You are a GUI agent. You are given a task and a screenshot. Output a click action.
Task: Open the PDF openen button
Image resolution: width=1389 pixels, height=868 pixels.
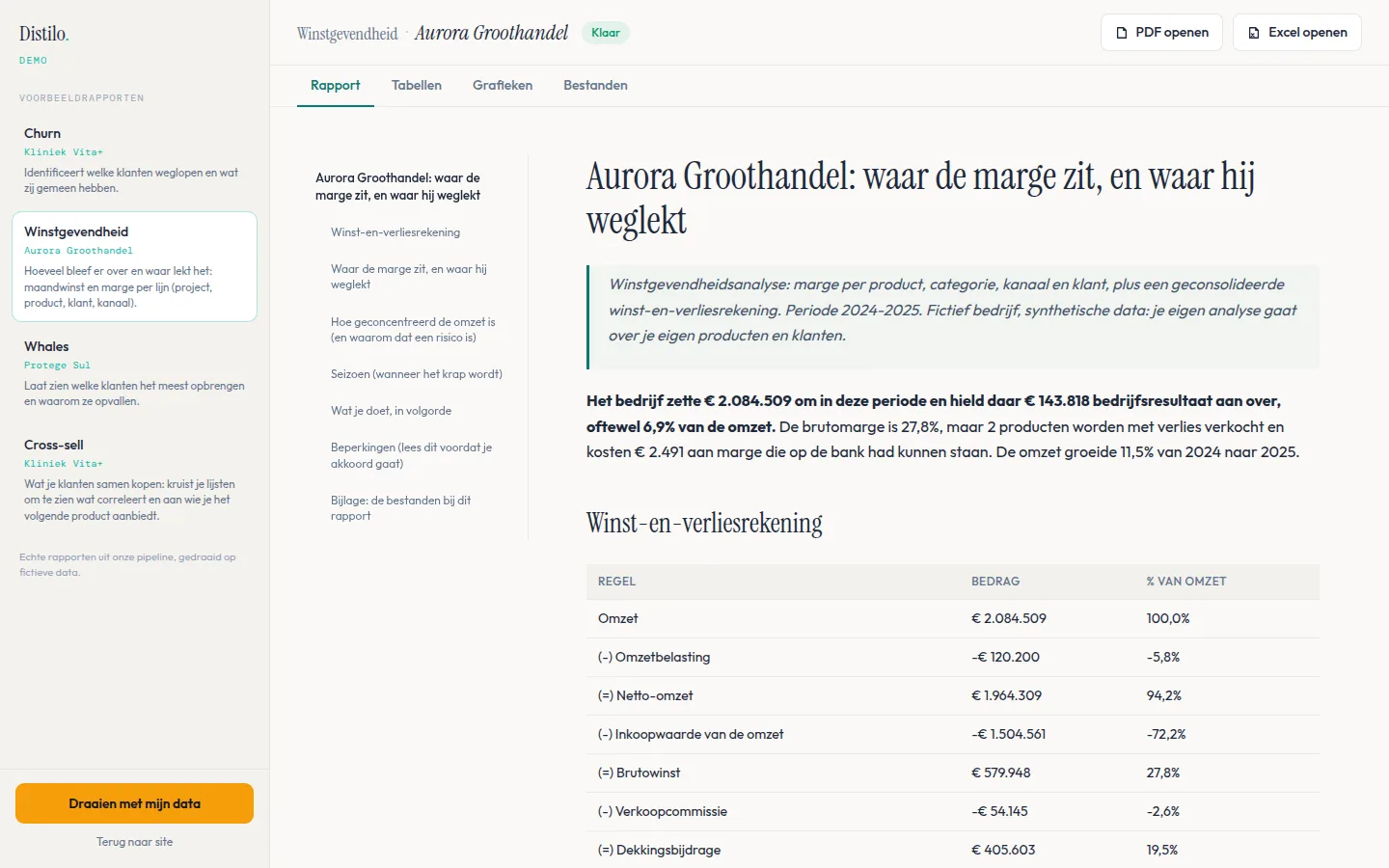pos(1161,33)
